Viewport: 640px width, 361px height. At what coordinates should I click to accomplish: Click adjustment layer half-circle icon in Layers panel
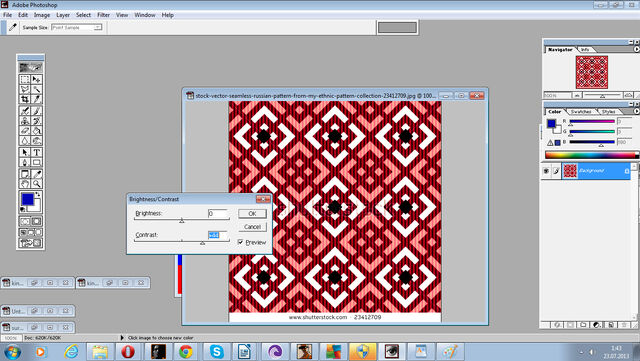pos(597,325)
